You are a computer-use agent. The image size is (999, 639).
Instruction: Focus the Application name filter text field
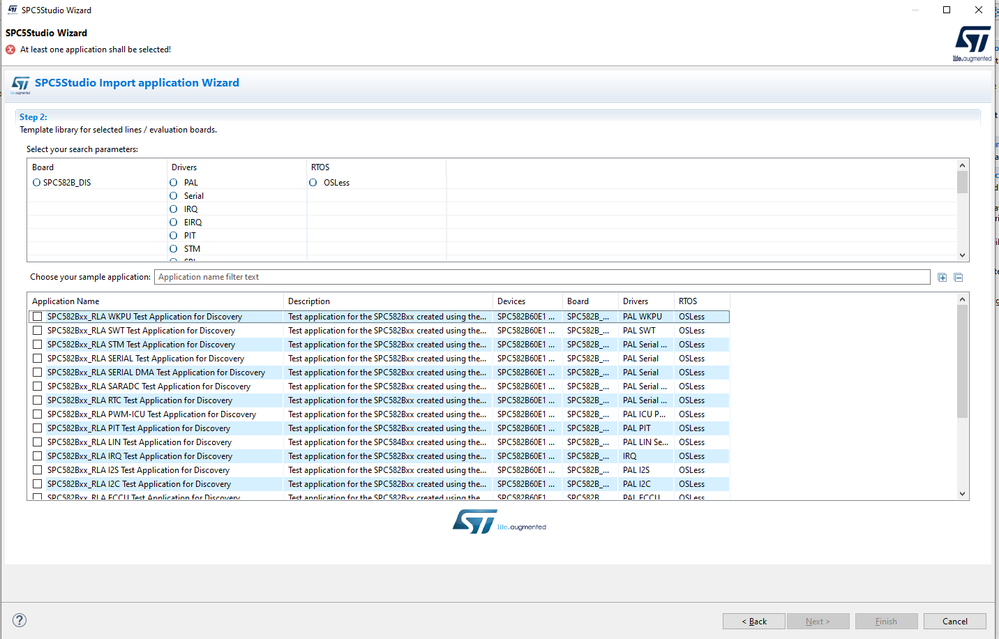point(542,277)
